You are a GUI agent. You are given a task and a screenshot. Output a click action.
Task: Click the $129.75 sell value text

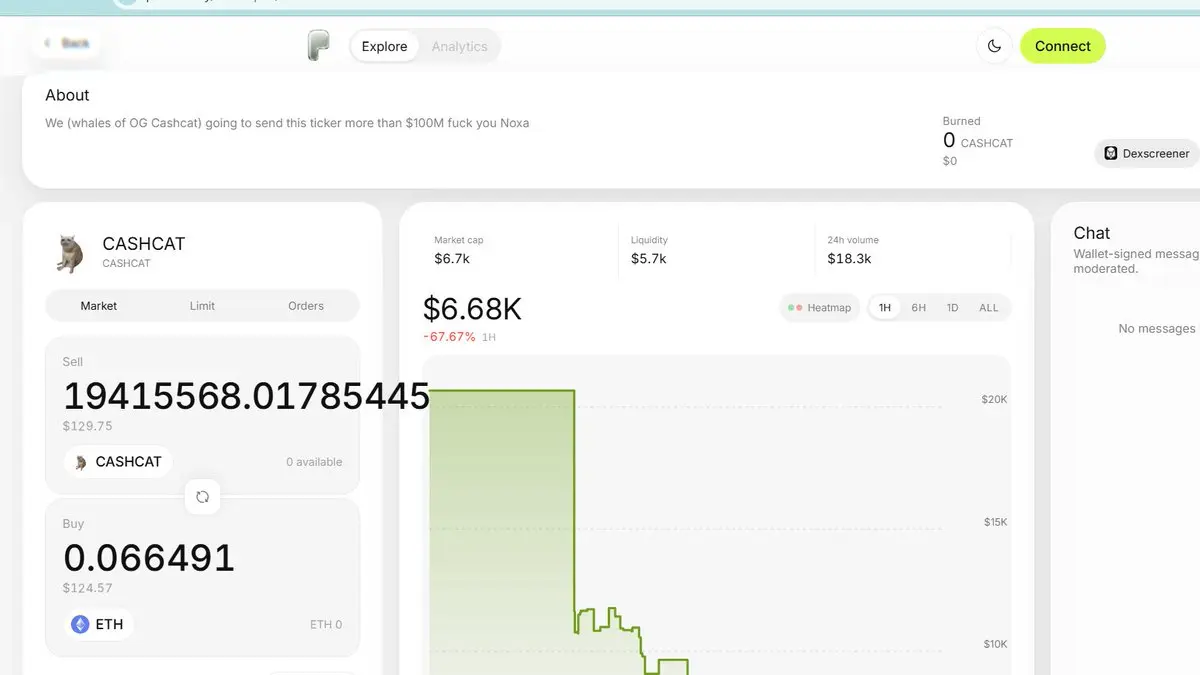[88, 425]
